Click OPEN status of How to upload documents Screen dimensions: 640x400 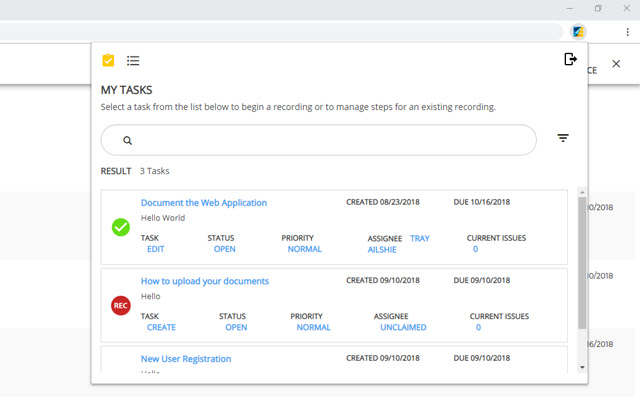pos(236,327)
